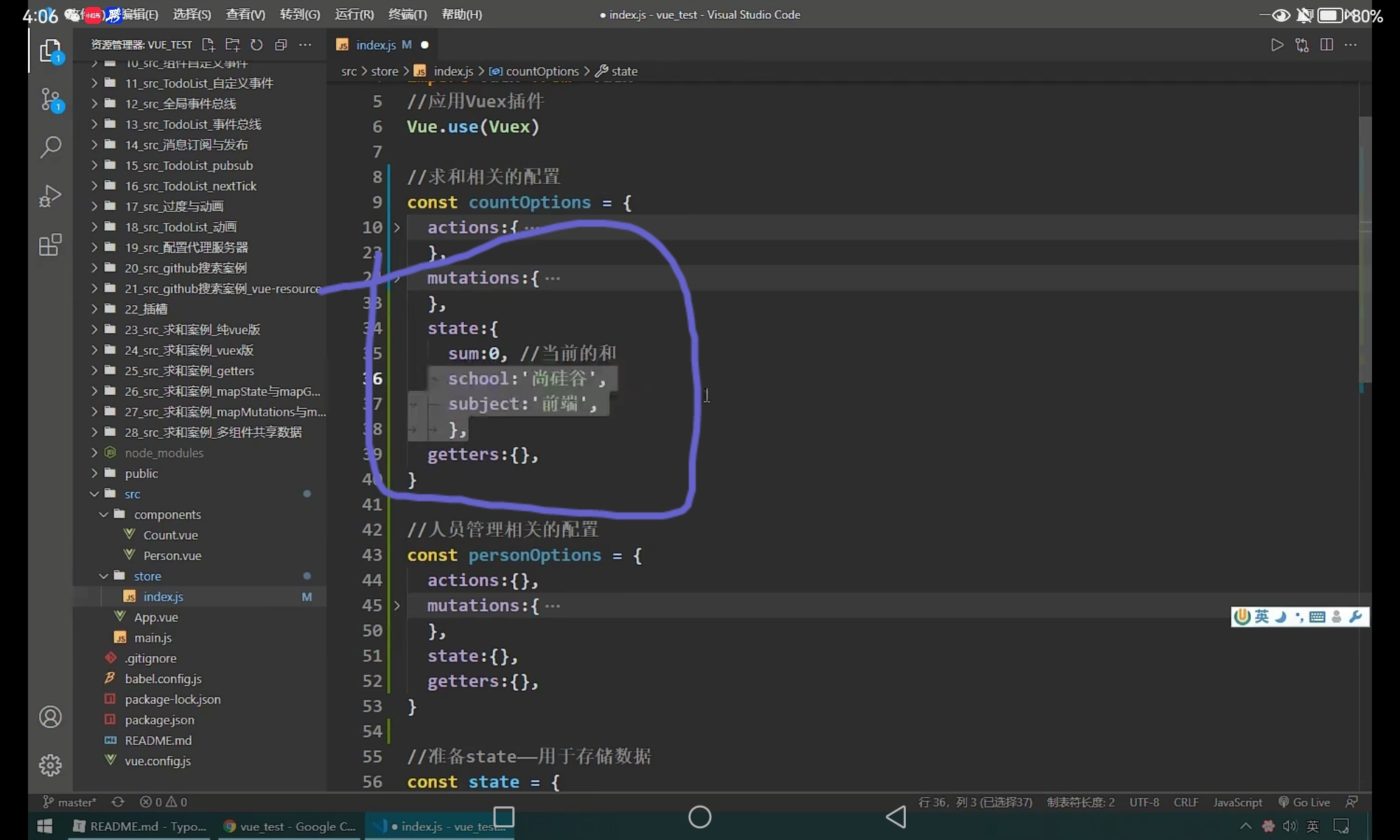Select the index.js editor tab

pyautogui.click(x=376, y=45)
